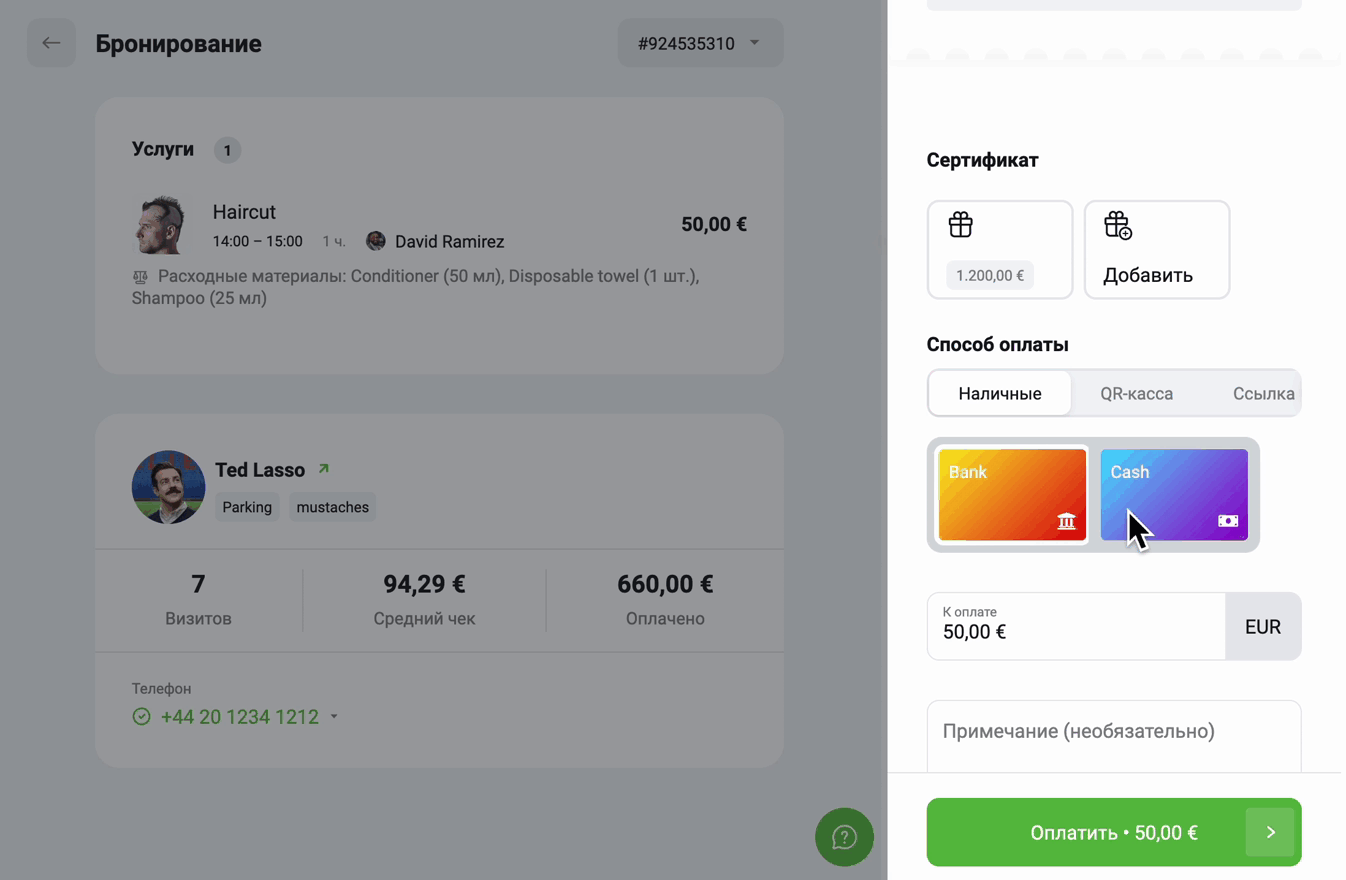
Task: Select the Cash payment card
Action: point(1174,495)
